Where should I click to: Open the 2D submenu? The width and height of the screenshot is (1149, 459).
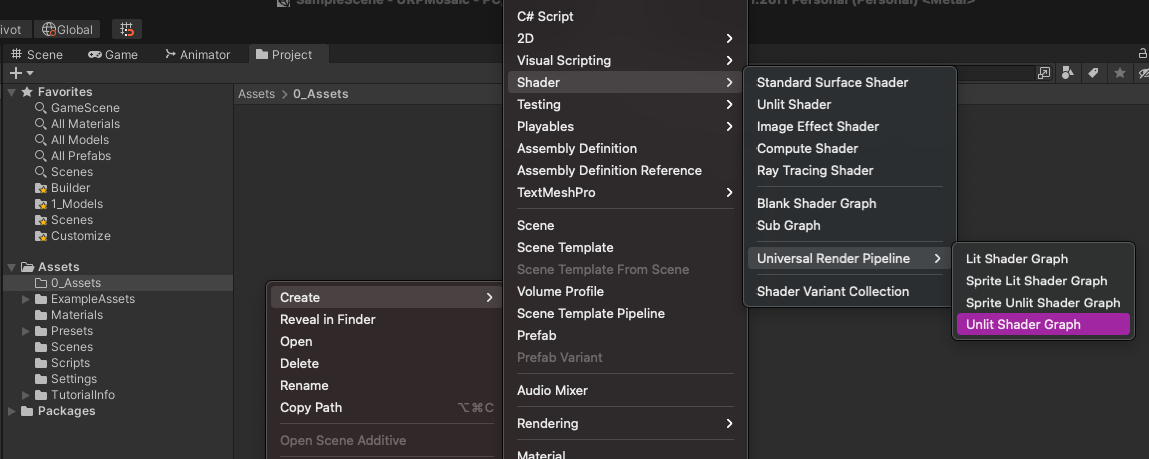click(625, 38)
